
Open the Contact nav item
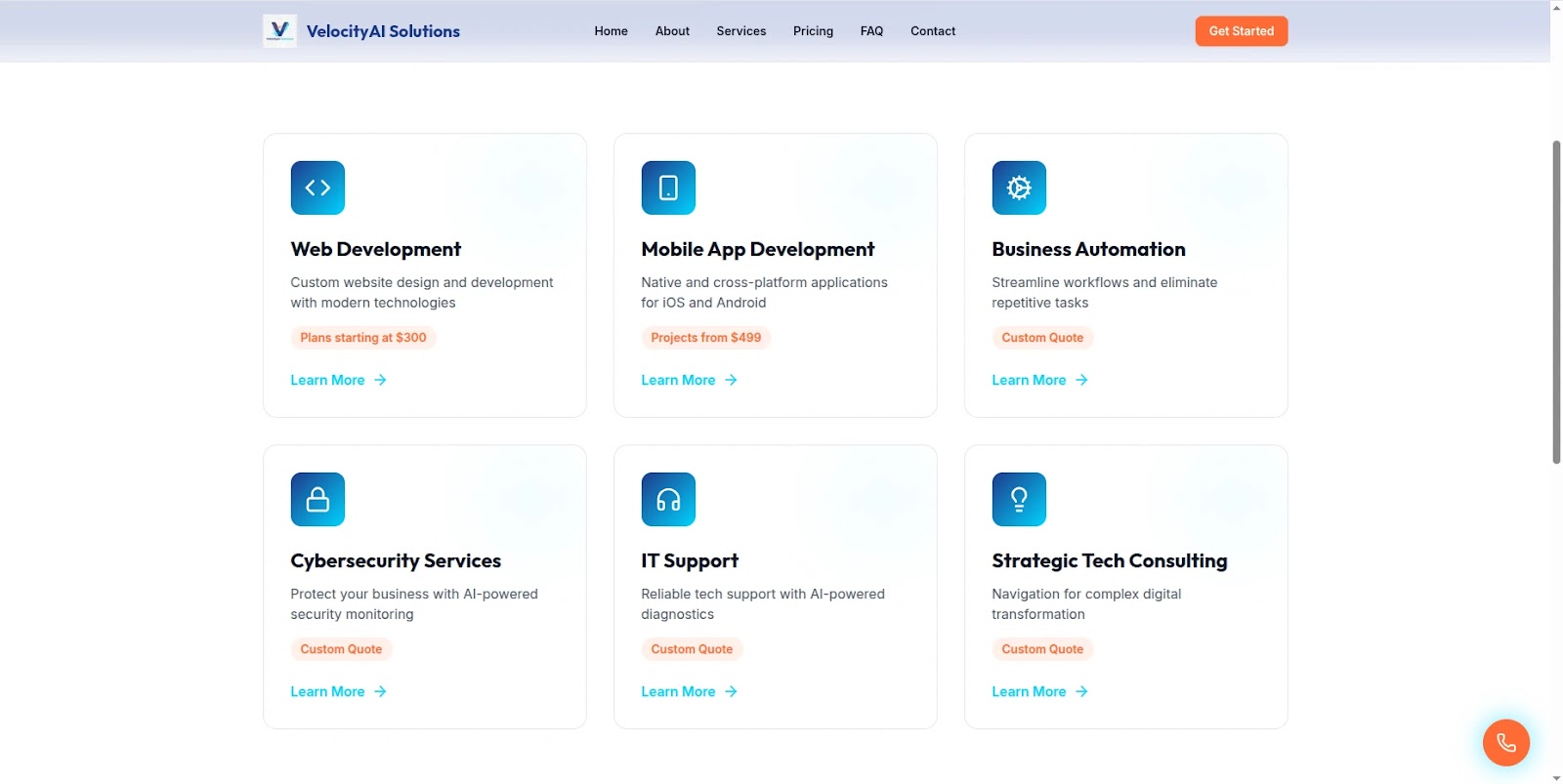tap(933, 31)
